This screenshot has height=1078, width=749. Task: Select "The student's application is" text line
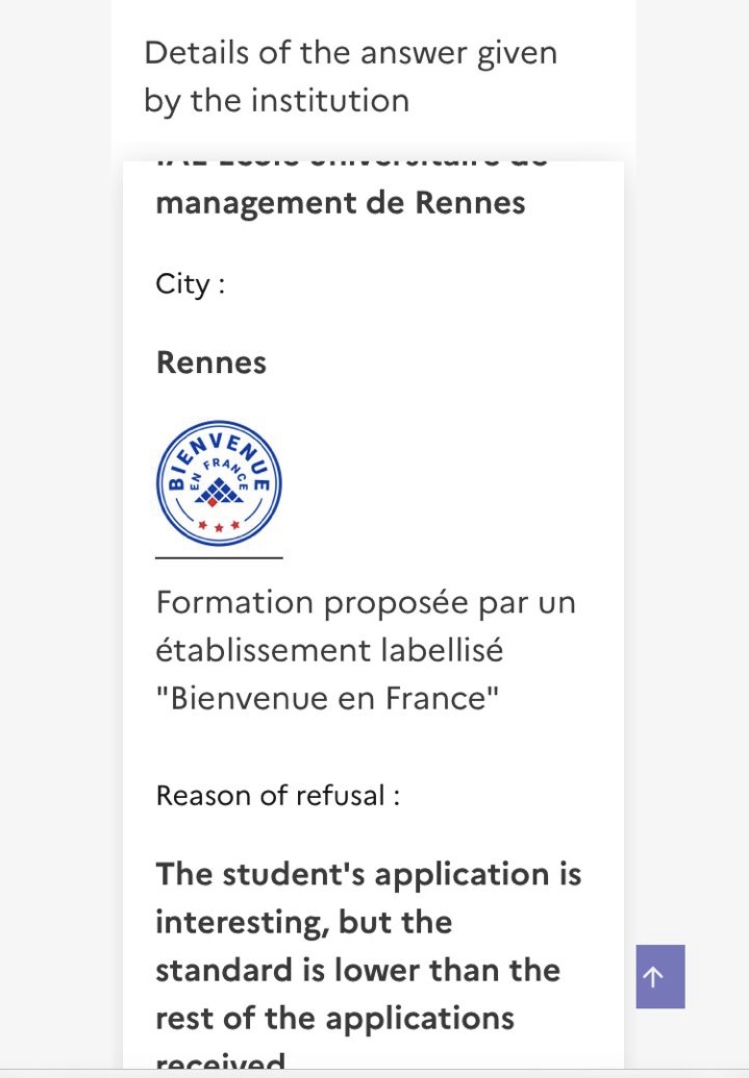[368, 874]
